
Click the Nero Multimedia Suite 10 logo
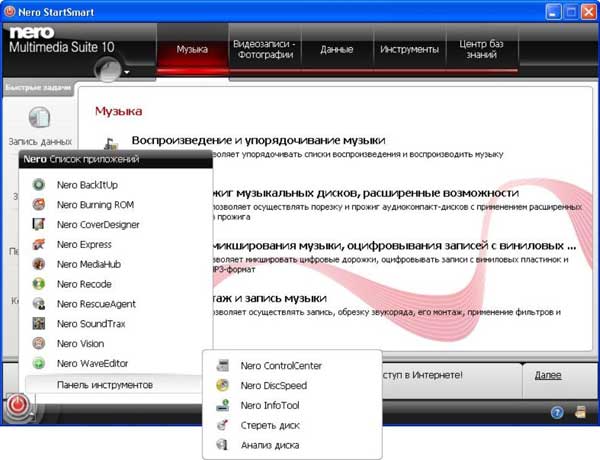pos(61,40)
